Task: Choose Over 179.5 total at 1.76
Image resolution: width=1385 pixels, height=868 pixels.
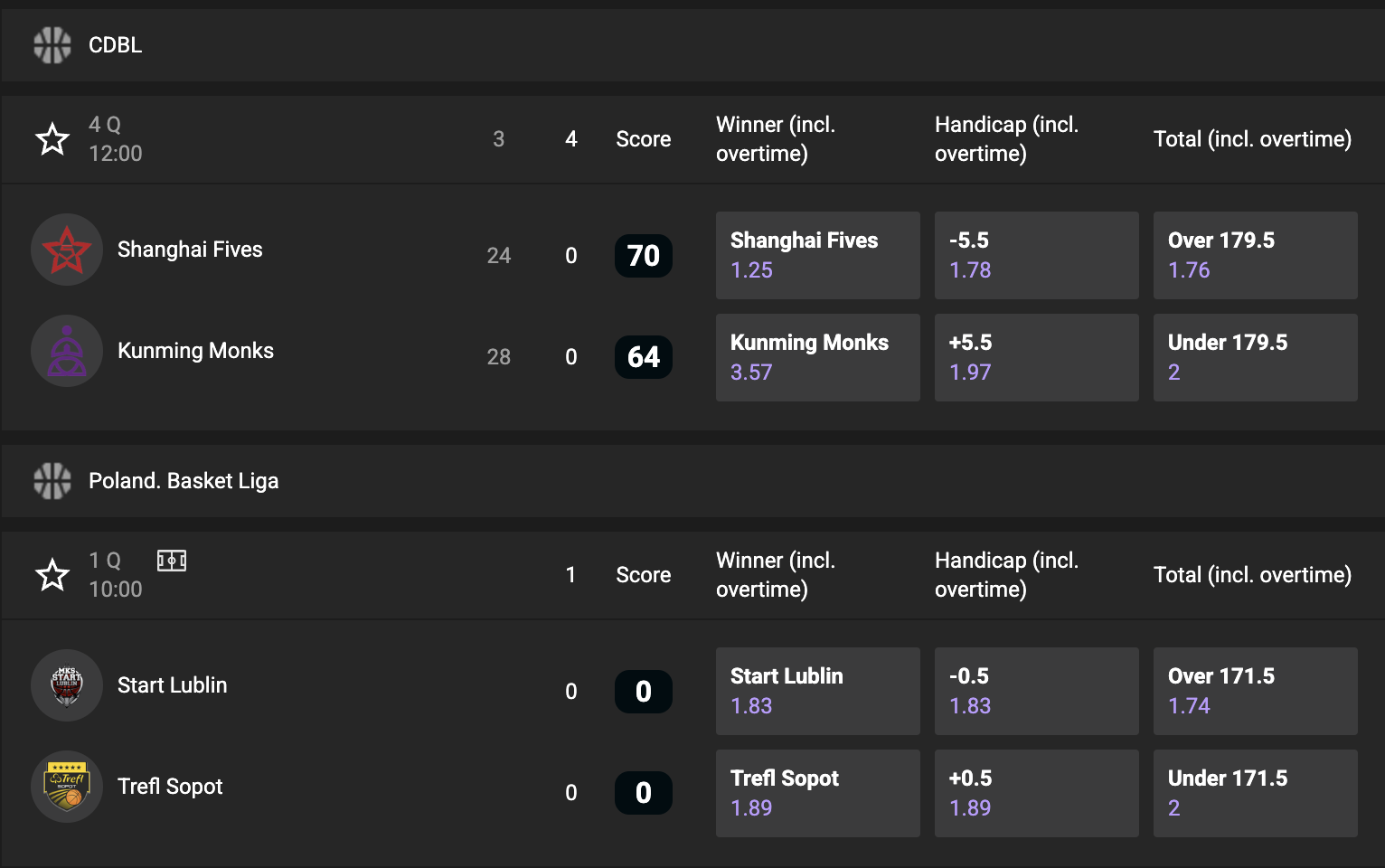Action: 1255,256
